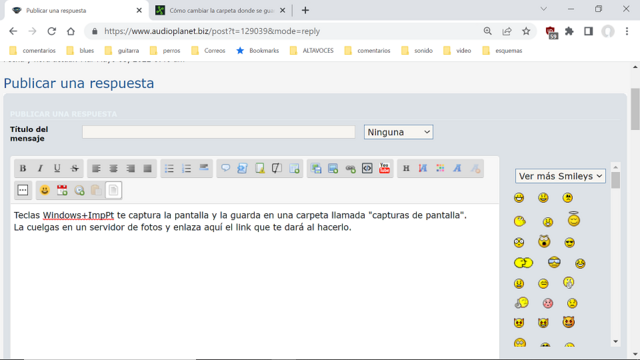Screen dimensions: 640x360
Task: Apply strikethrough formatting
Action: point(74,168)
